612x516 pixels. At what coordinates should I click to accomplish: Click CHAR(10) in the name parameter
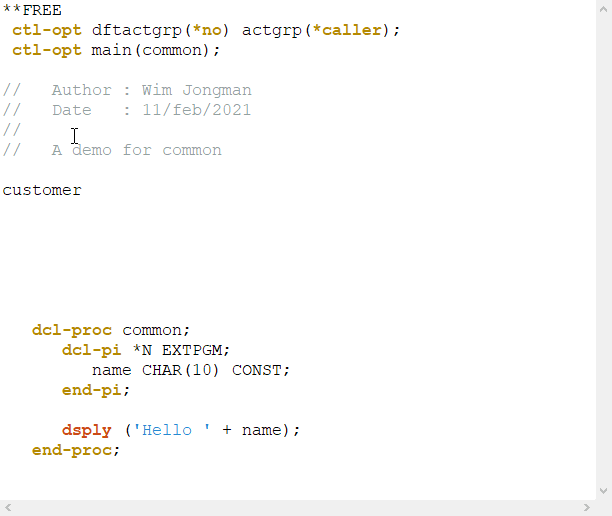point(180,370)
